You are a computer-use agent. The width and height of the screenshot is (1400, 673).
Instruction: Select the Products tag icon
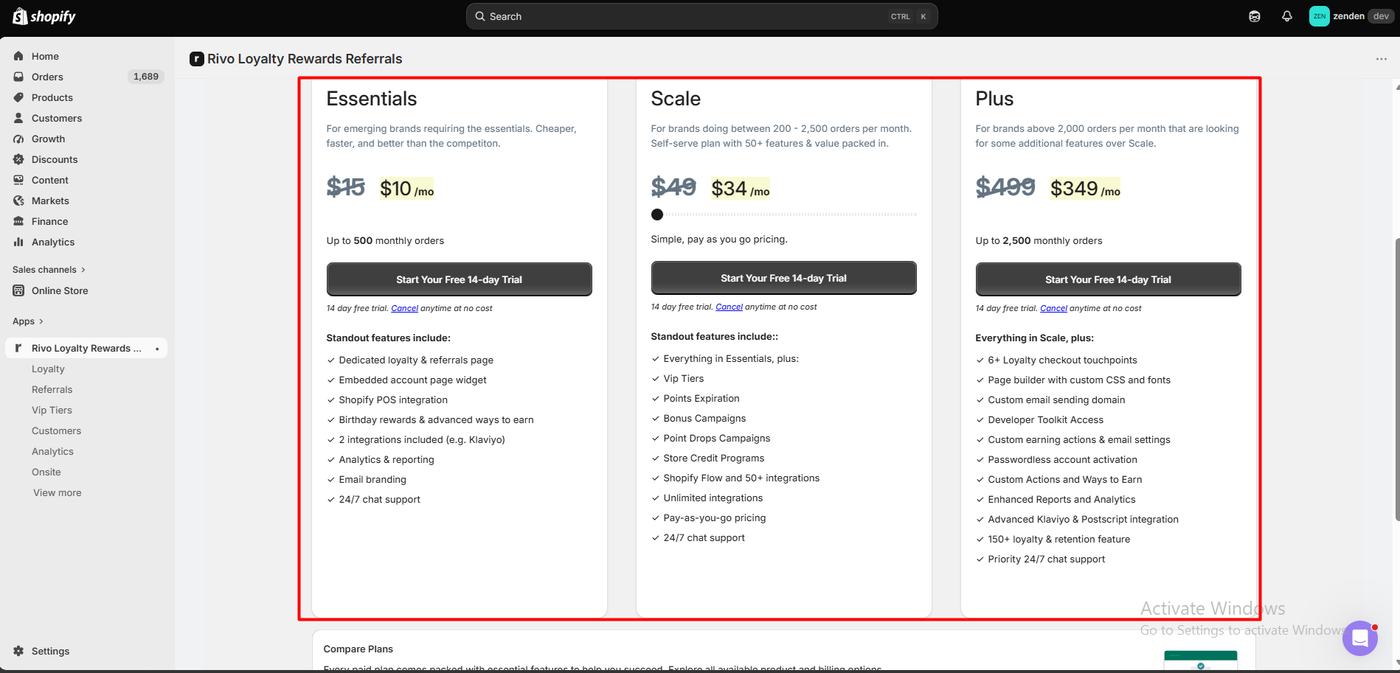(18, 98)
